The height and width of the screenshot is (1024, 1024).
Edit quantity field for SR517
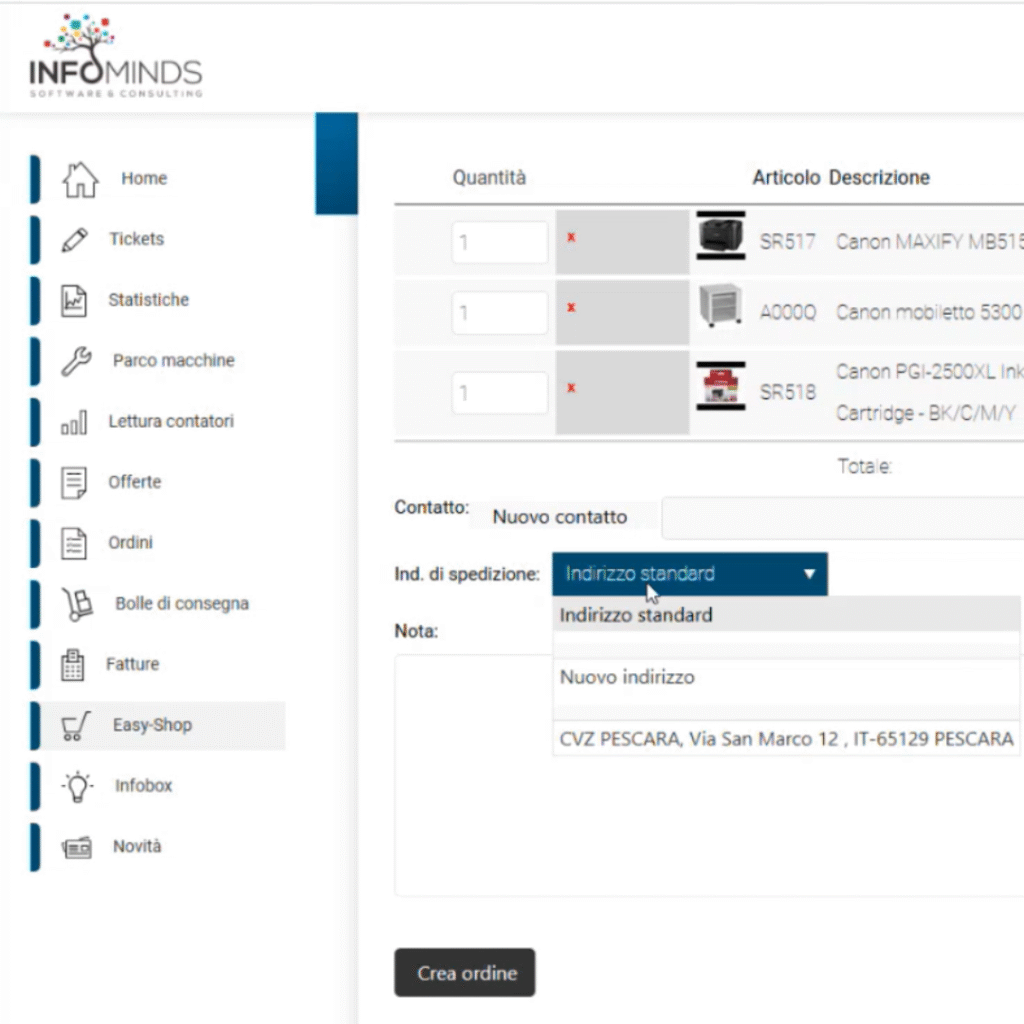point(500,243)
